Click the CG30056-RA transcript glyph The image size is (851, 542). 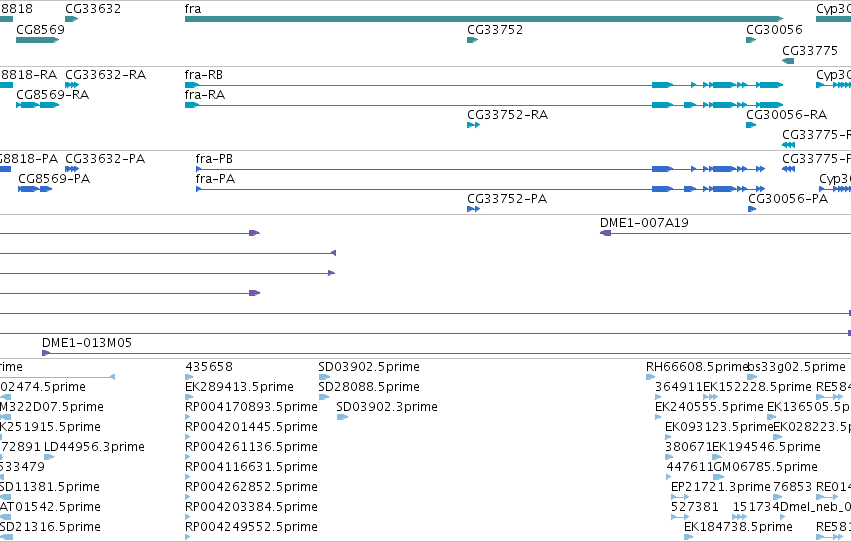pos(751,125)
